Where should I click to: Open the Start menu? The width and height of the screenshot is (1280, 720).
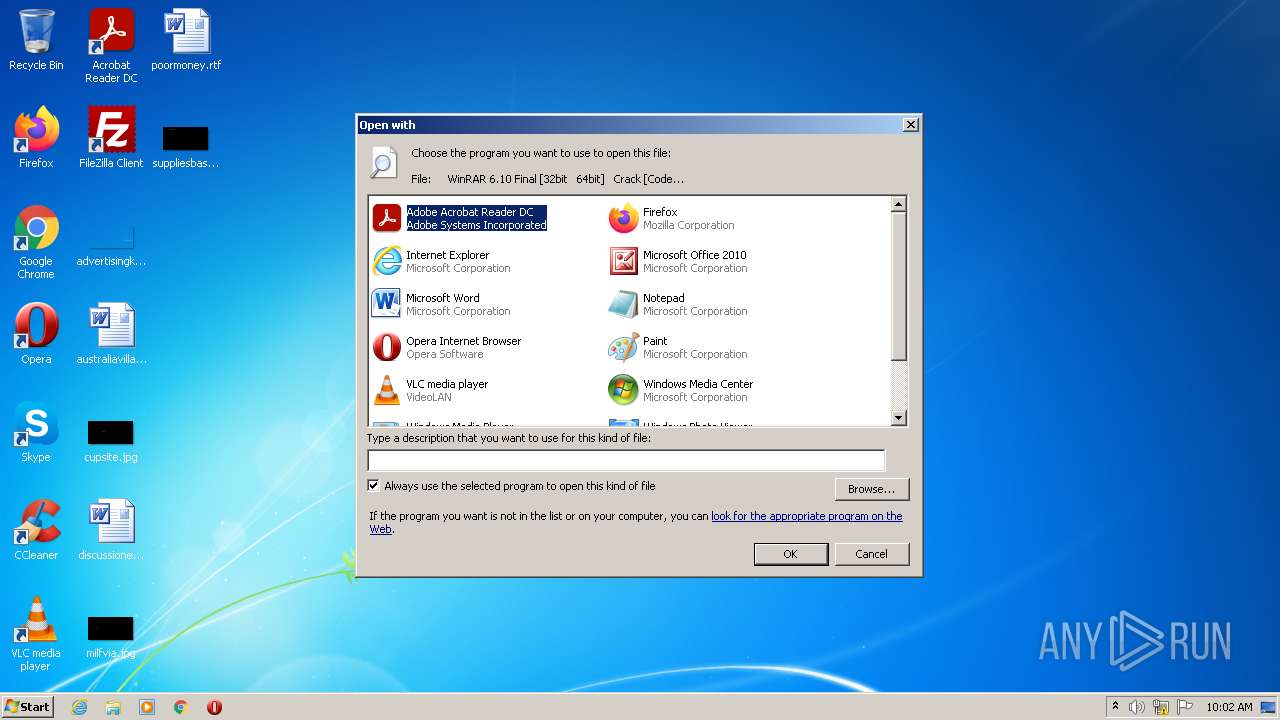click(x=28, y=706)
